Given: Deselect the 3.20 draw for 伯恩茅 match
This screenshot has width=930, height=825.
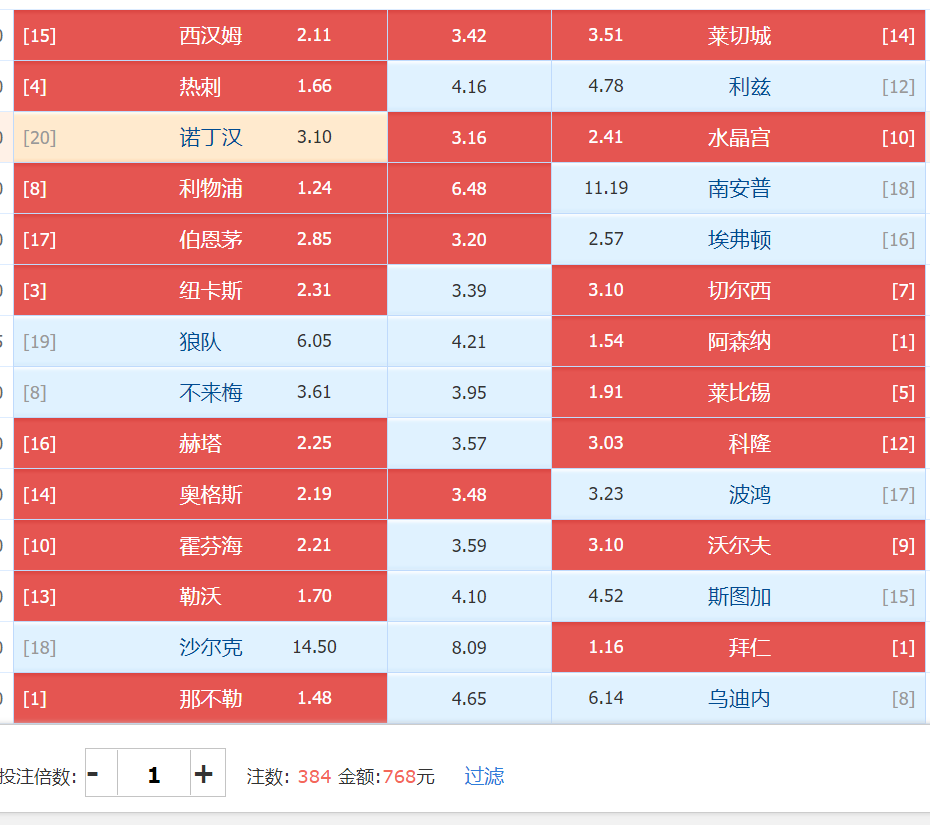Looking at the screenshot, I should point(469,240).
